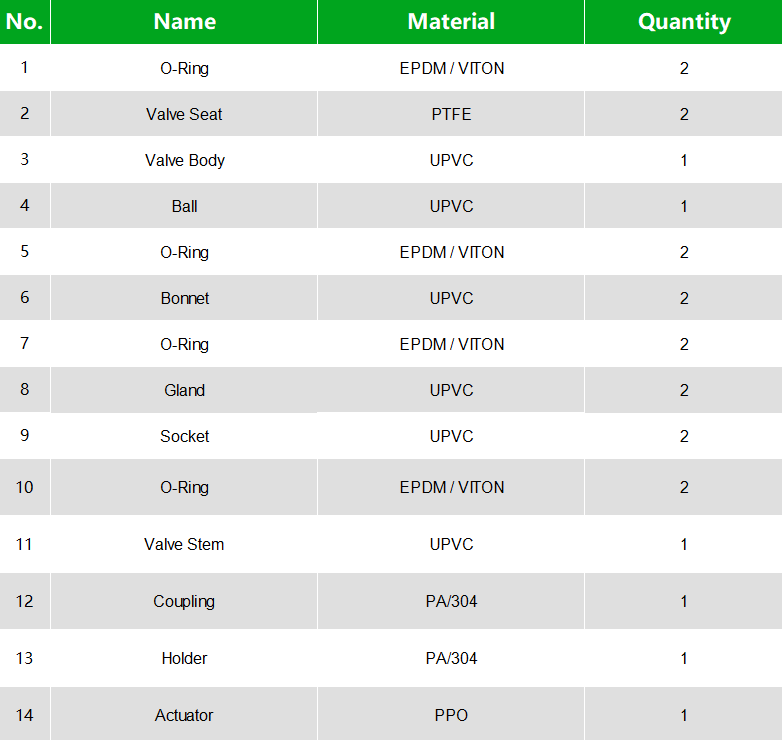Click the EPDM / VITON cell in row 1
The image size is (782, 740).
coord(451,68)
